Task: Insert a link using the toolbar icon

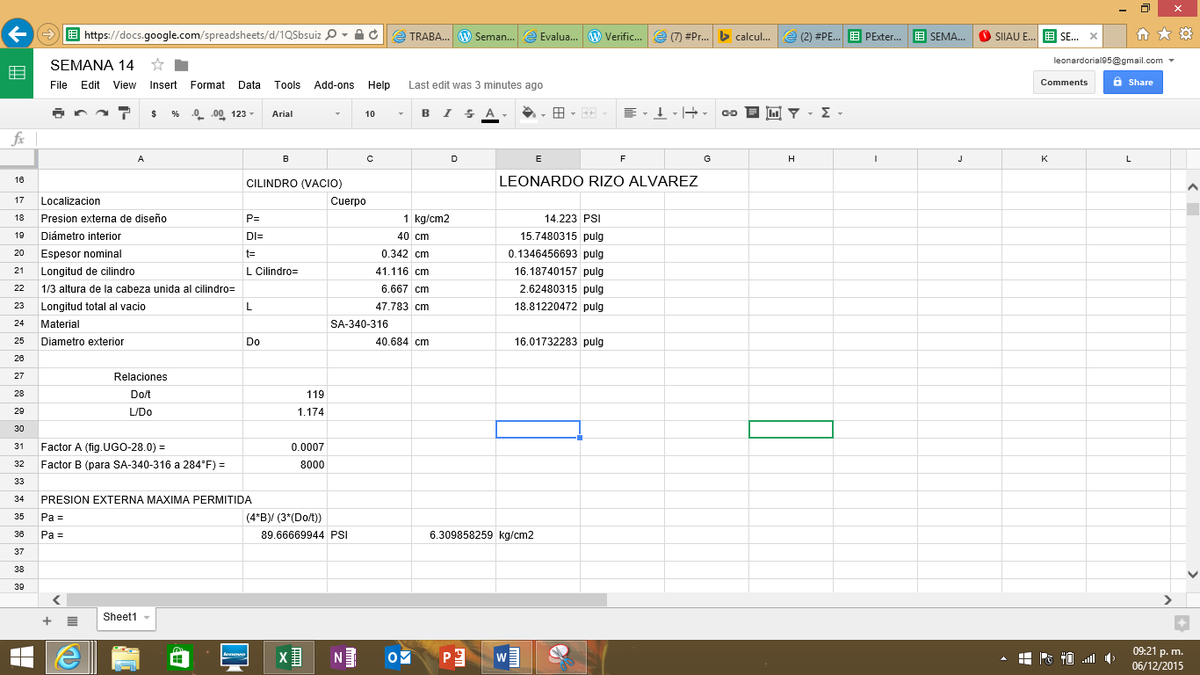Action: [x=730, y=114]
